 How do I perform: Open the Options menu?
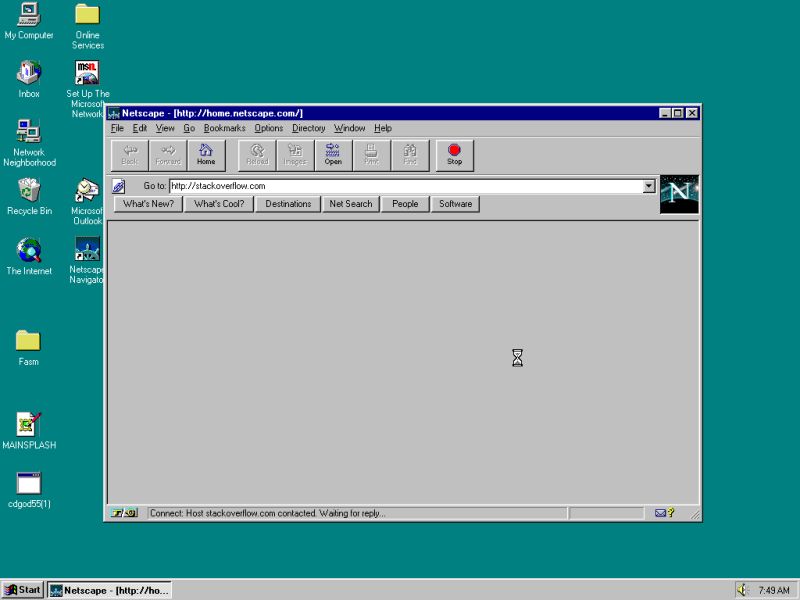268,128
